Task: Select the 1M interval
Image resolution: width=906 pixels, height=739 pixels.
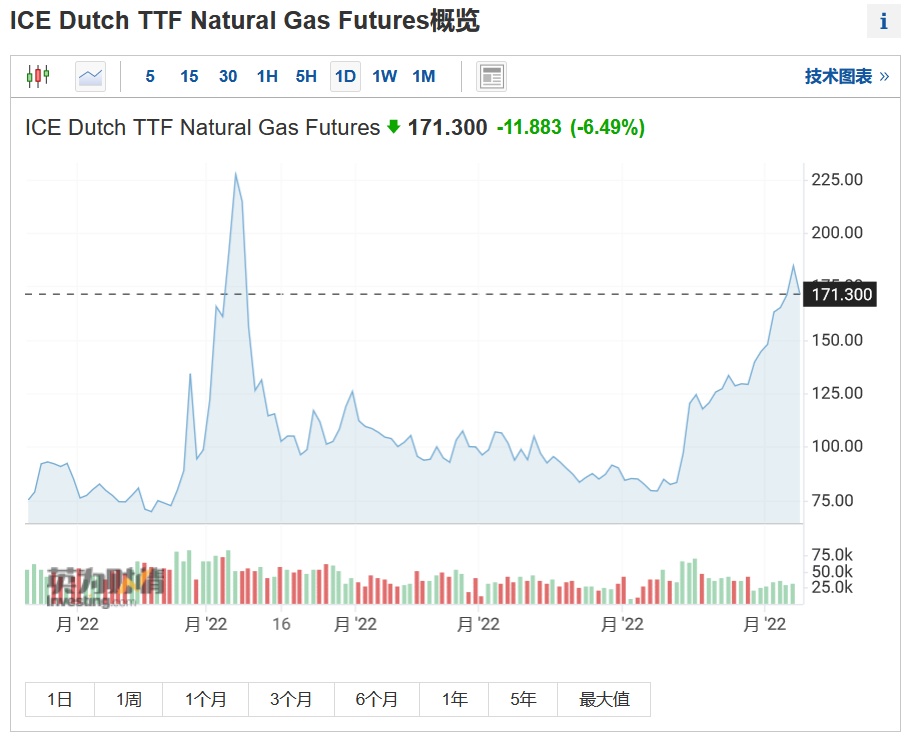Action: 423,76
